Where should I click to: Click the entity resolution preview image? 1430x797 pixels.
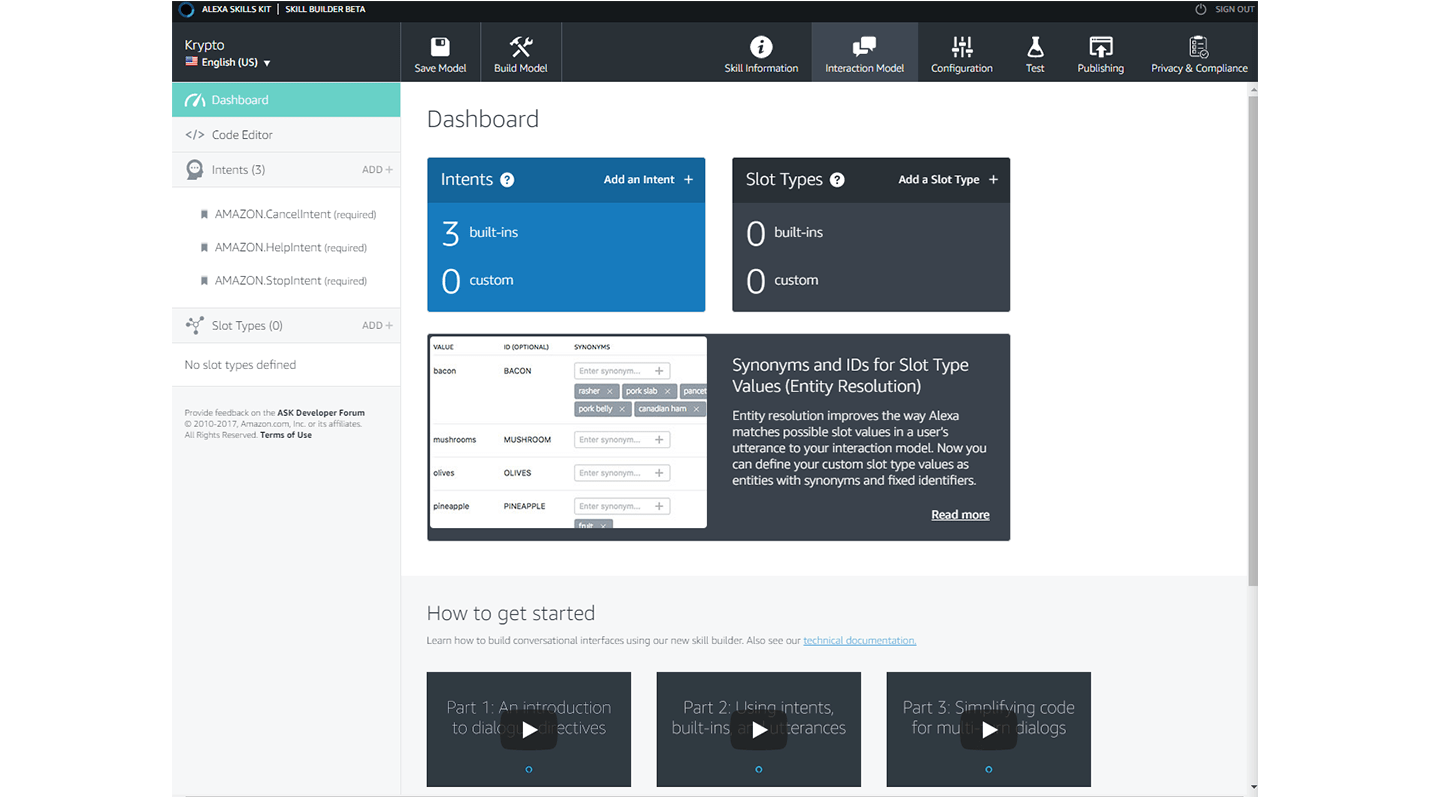(x=568, y=432)
